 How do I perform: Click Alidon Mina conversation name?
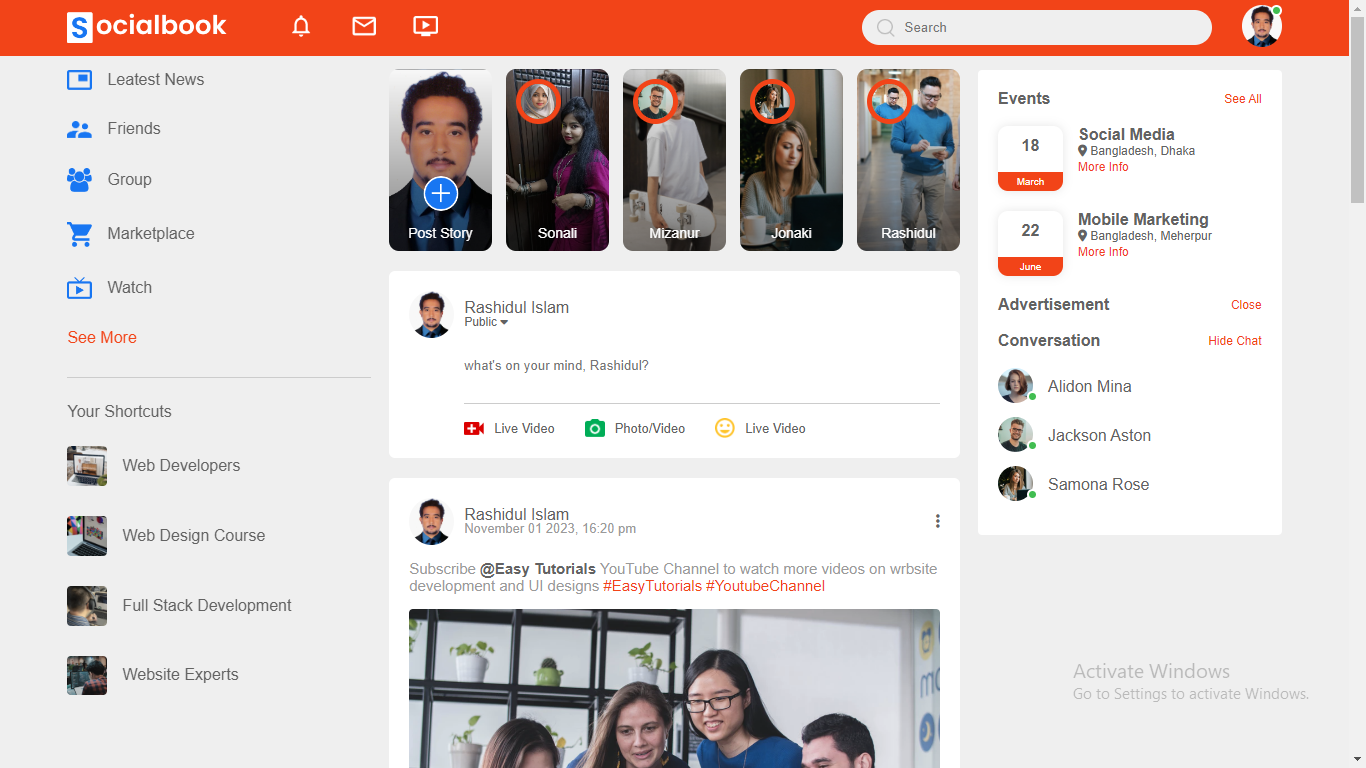pos(1090,386)
